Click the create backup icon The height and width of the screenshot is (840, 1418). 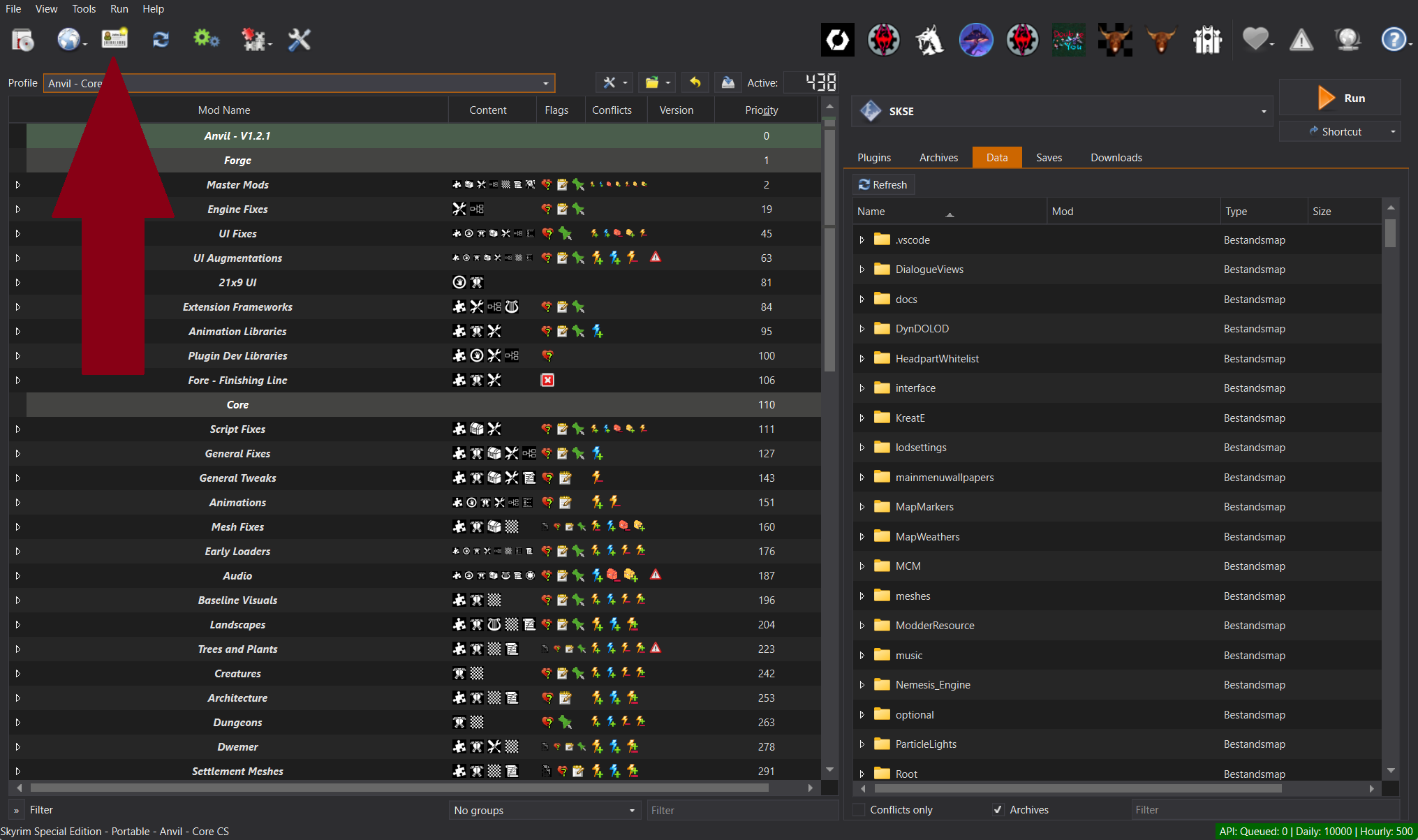(x=728, y=82)
